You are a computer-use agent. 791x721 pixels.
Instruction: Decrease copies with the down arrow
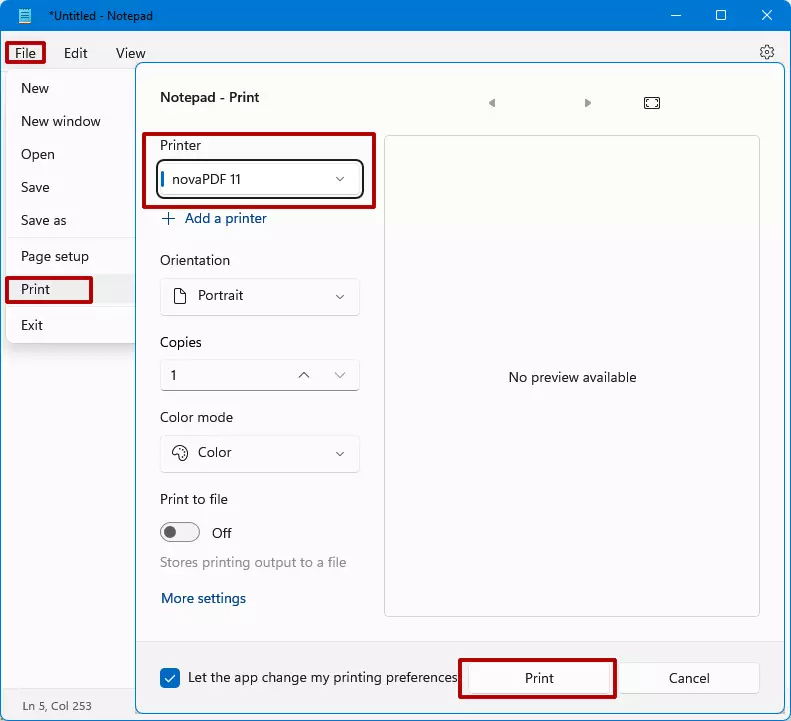tap(340, 375)
